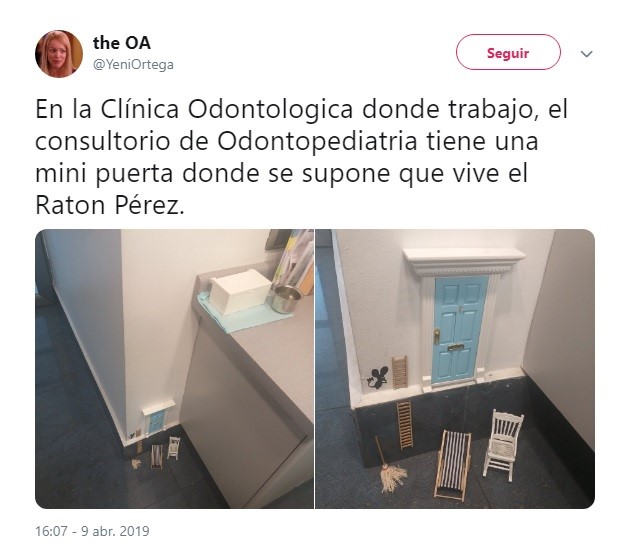Click the small ladder beside the blue door

tap(400, 372)
